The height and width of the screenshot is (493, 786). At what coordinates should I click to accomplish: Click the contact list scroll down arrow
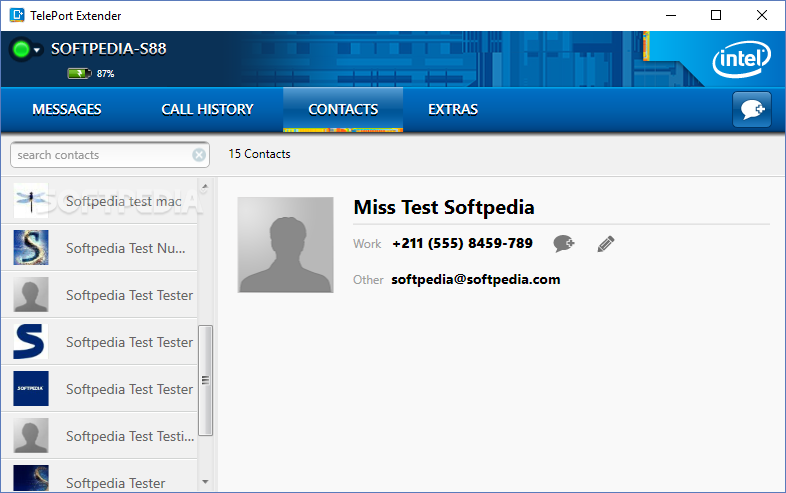tap(205, 482)
